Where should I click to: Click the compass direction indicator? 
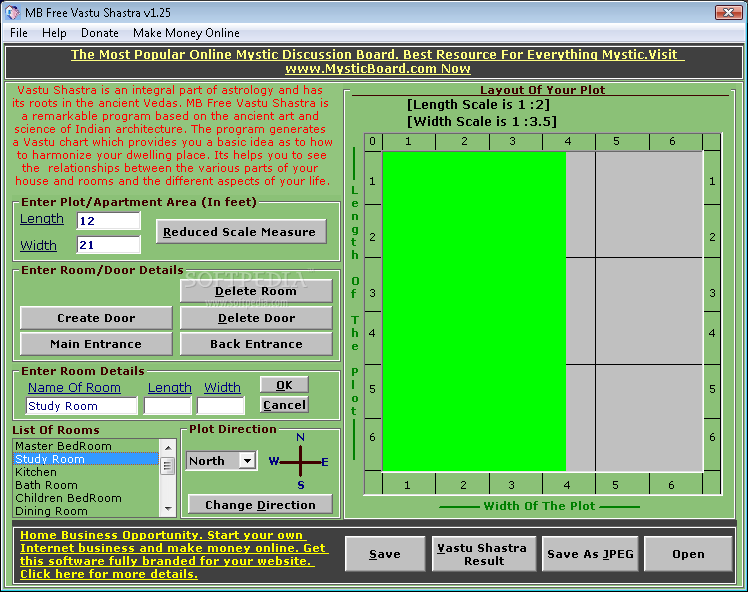coord(299,461)
